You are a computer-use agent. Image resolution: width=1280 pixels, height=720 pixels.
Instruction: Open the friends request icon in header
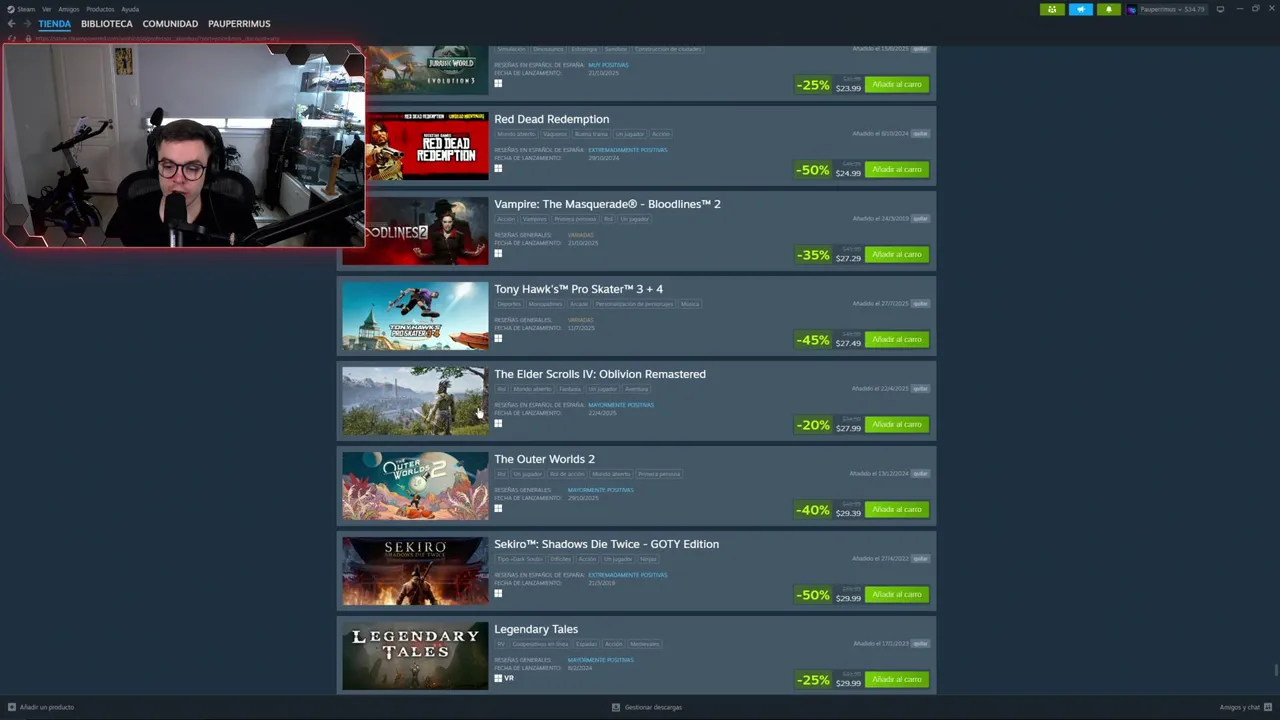click(x=1052, y=9)
